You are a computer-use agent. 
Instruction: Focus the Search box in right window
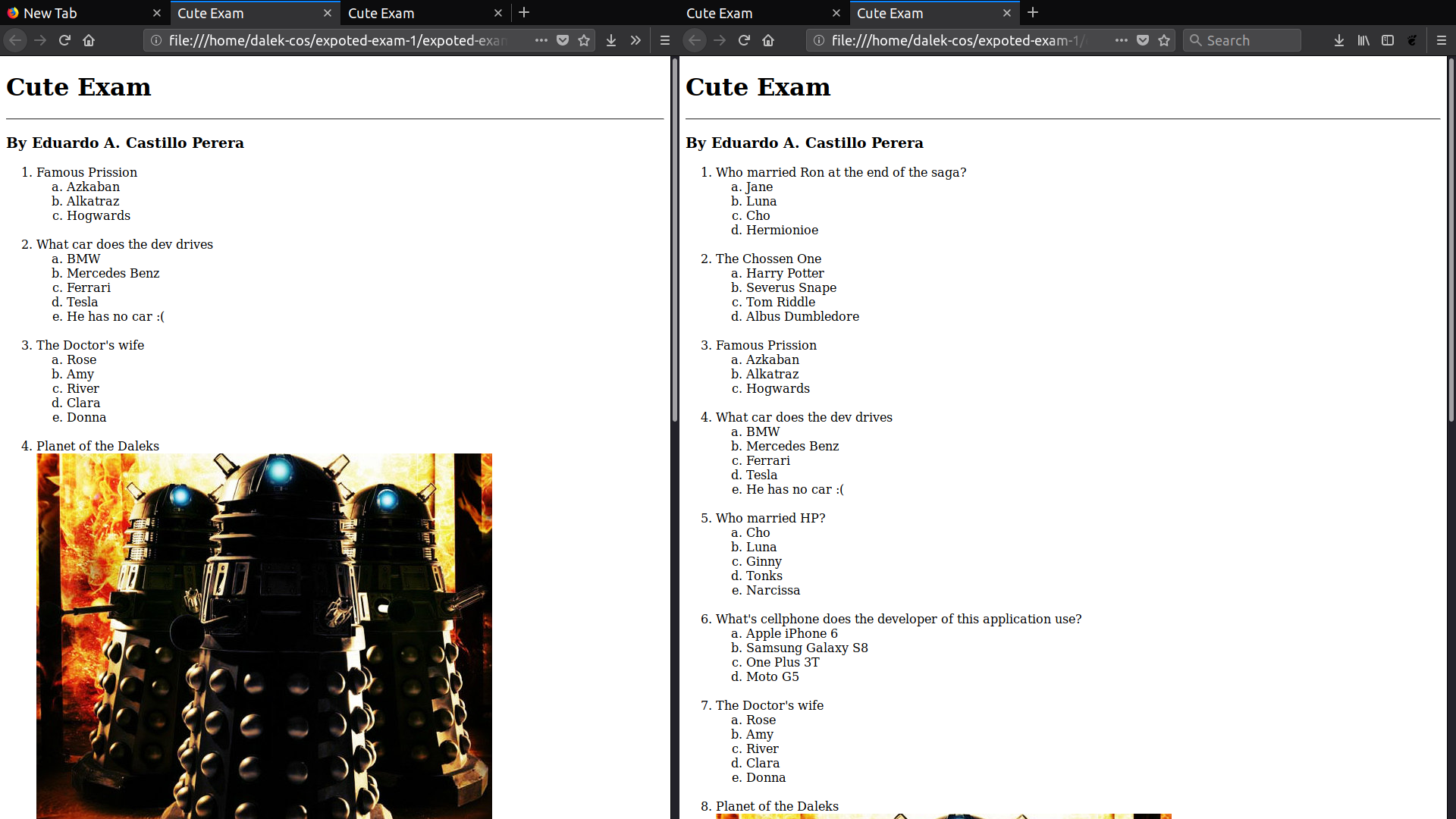point(1242,40)
